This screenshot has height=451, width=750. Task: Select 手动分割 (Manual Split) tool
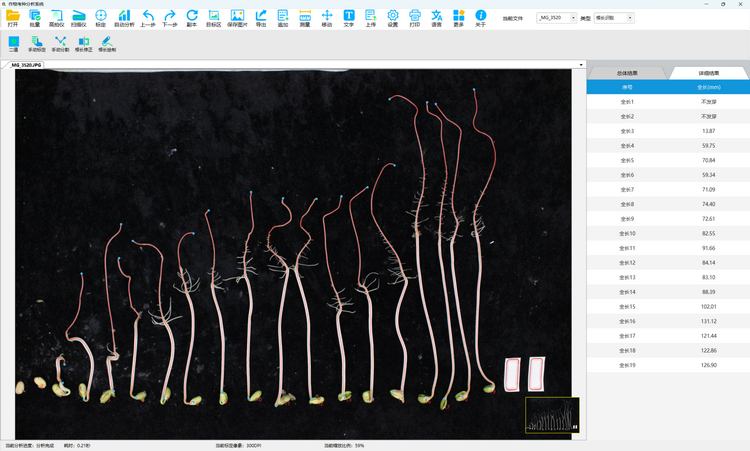[60, 43]
